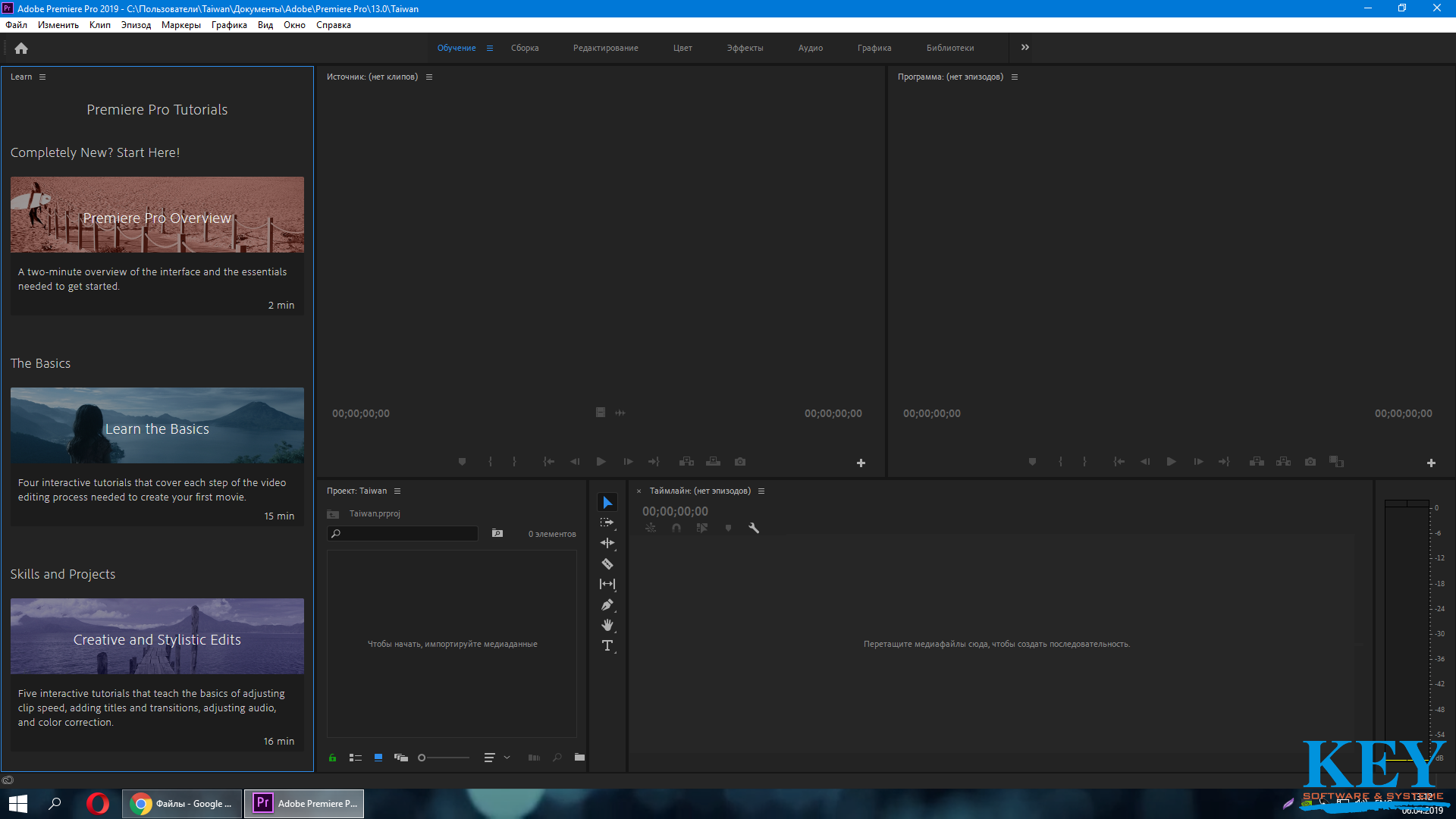Drag the zoom slider in Project panel
The image size is (1456, 819).
[422, 757]
